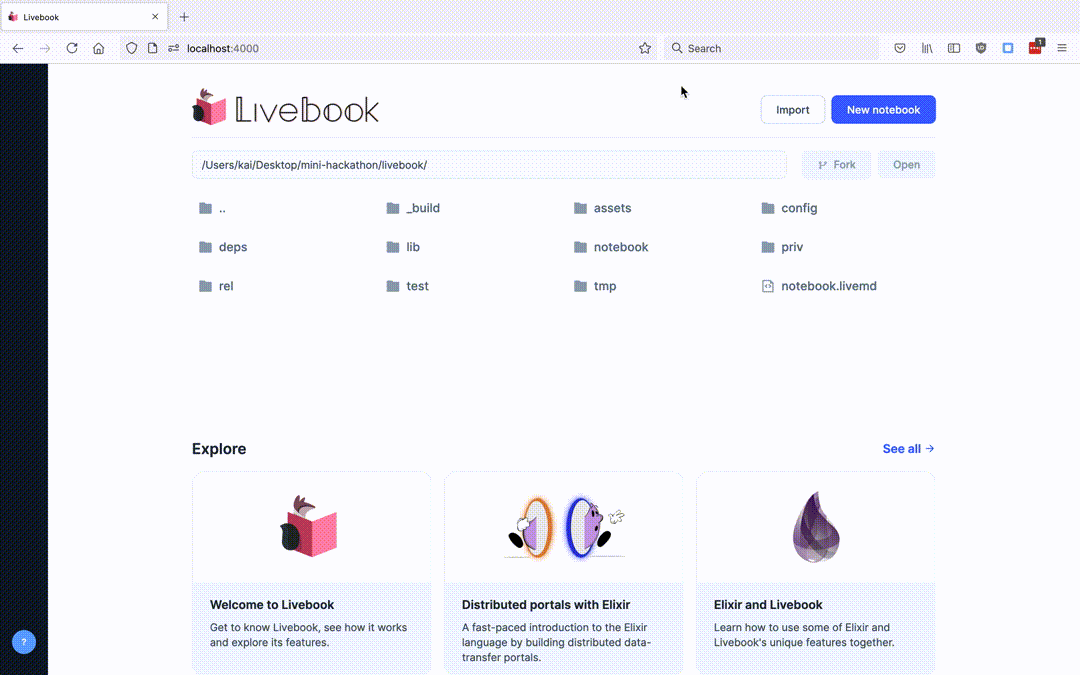Click the blue square extension icon
The height and width of the screenshot is (675, 1080).
click(1008, 48)
